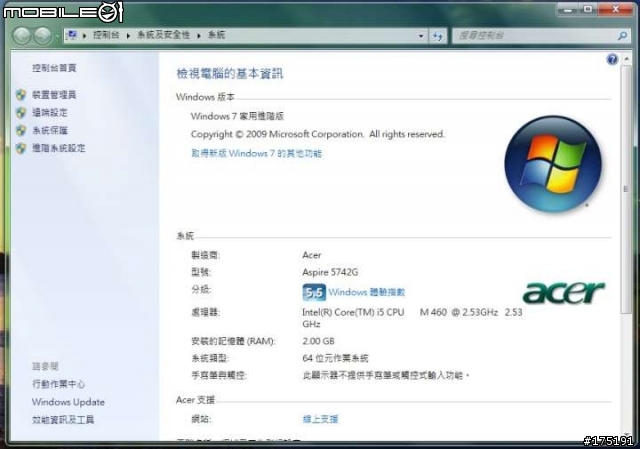The height and width of the screenshot is (449, 640).
Task: Click the magnifier search icon
Action: pyautogui.click(x=622, y=36)
